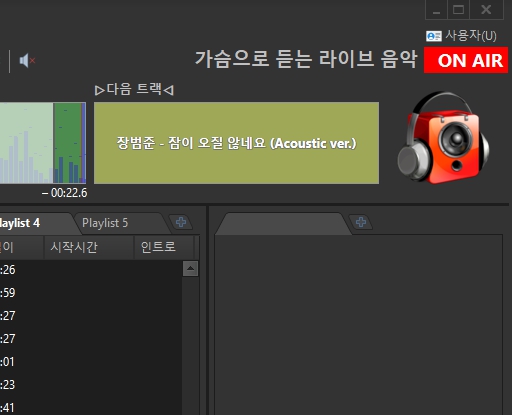Switch to the Playlist 5 tab
This screenshot has height=415, width=512.
[105, 223]
